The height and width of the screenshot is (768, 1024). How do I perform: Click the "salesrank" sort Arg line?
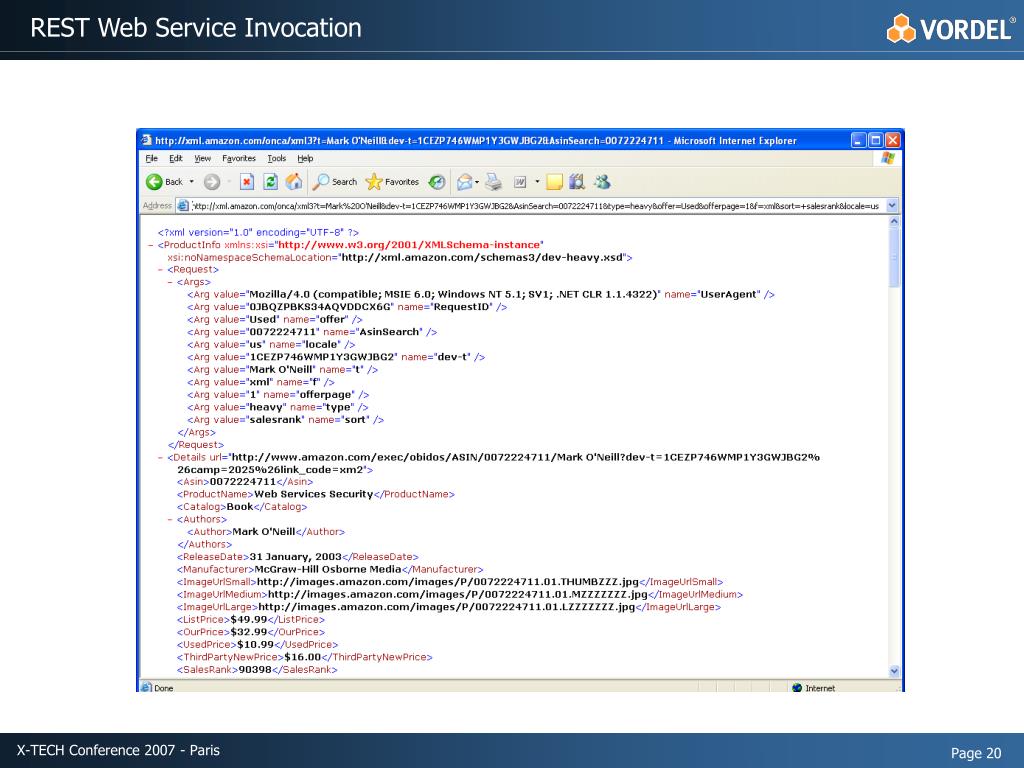point(285,419)
